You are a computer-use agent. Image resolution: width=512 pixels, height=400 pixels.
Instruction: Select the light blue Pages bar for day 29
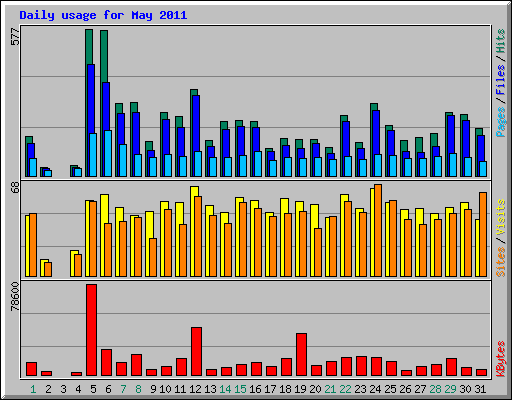tap(453, 165)
